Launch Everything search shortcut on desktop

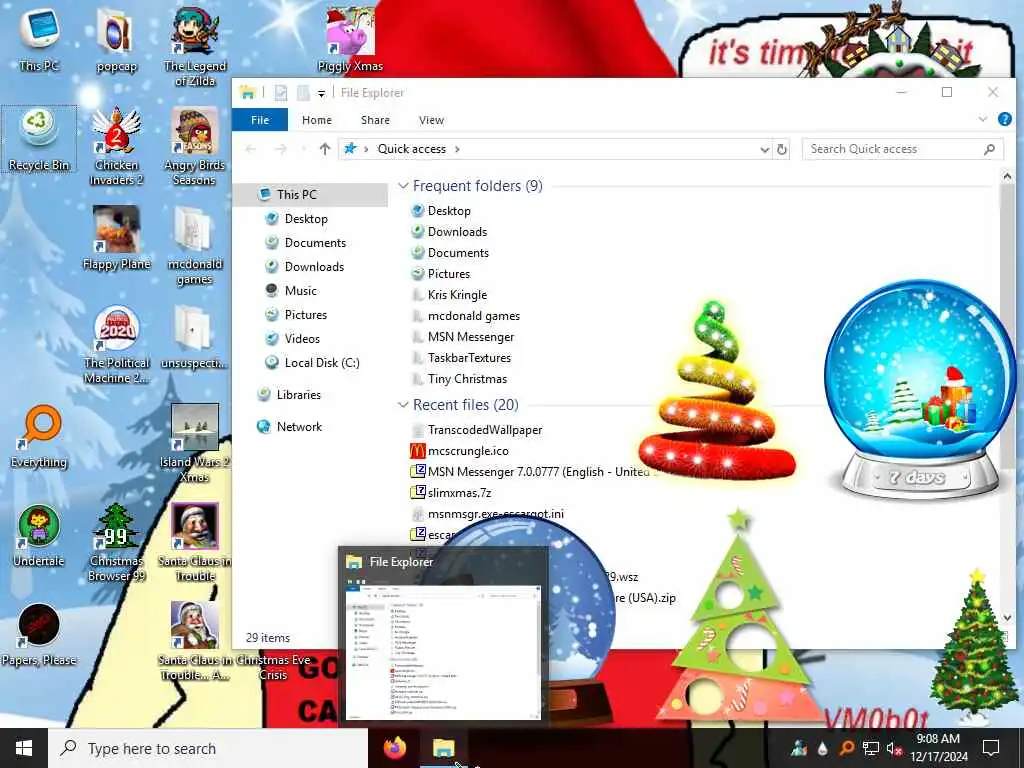click(39, 436)
